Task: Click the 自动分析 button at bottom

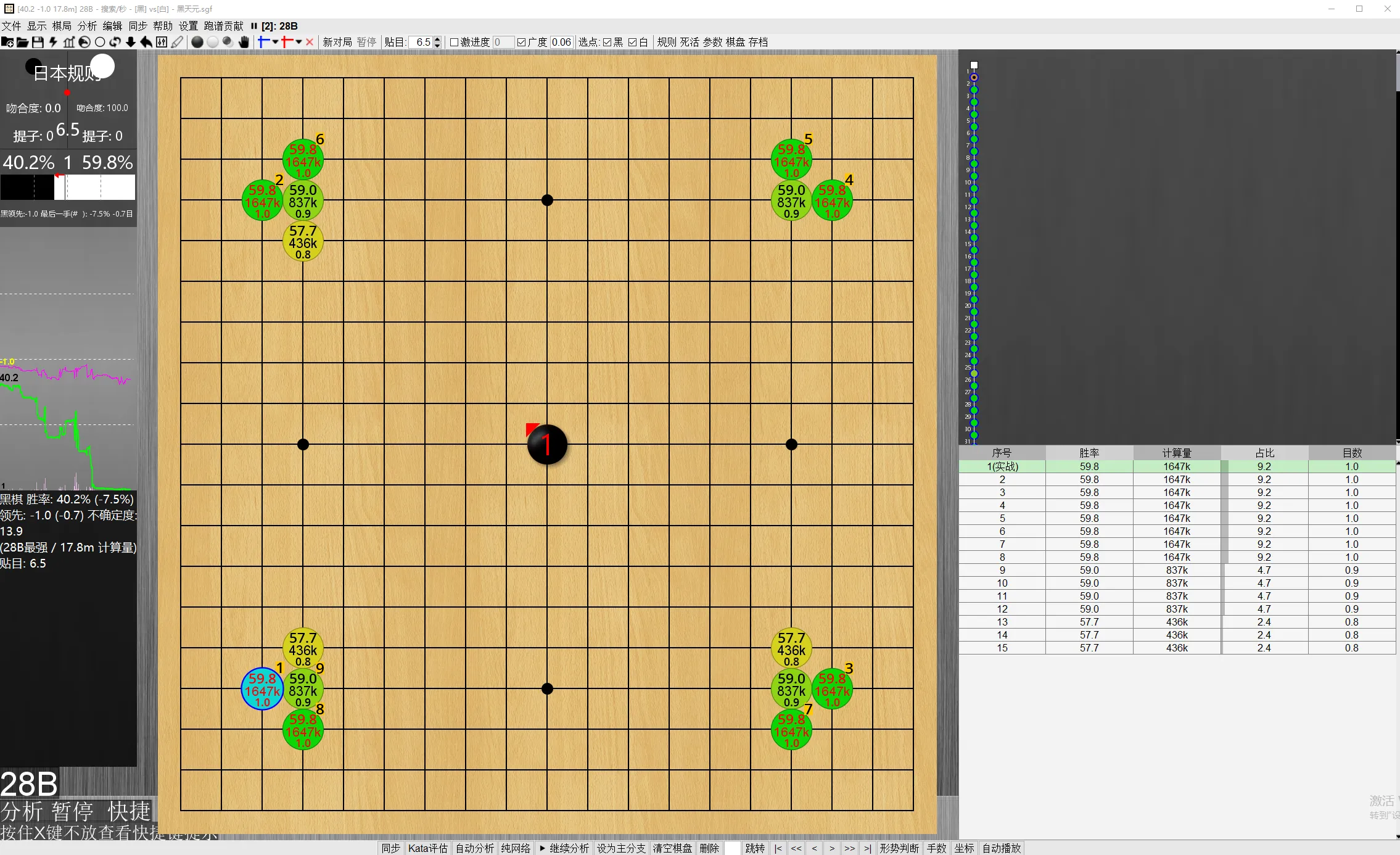Action: pyautogui.click(x=474, y=848)
